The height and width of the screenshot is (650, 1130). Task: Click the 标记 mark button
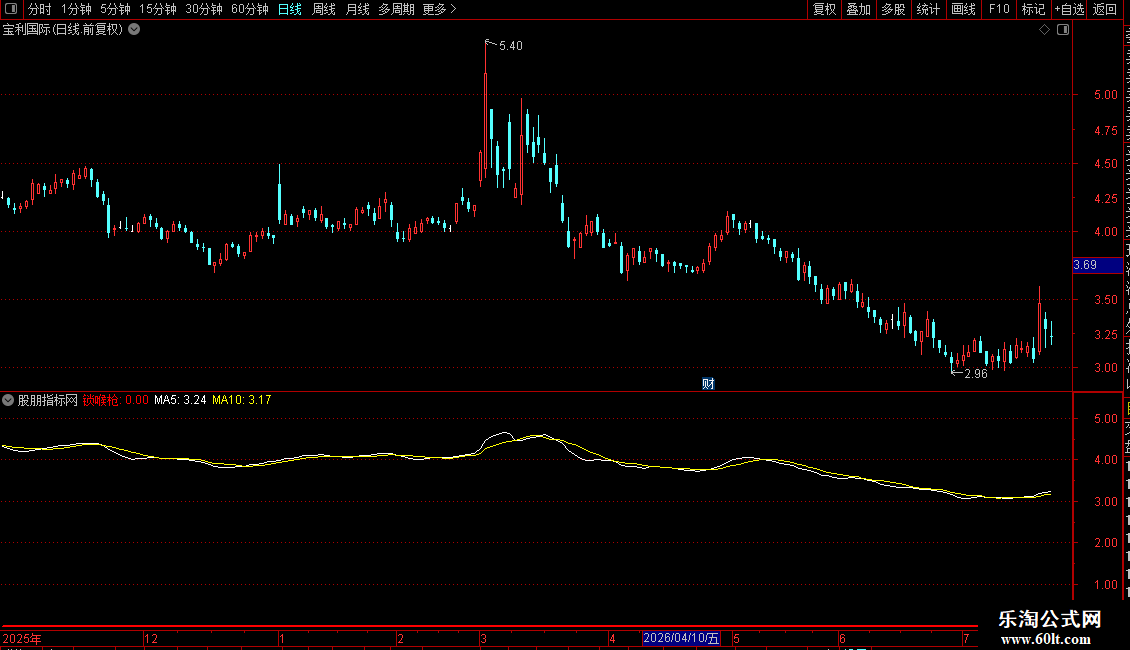[1033, 9]
